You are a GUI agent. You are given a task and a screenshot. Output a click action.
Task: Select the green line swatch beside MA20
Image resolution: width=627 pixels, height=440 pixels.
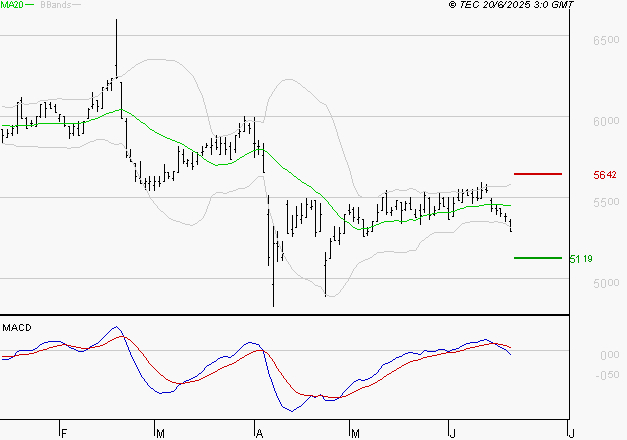pyautogui.click(x=30, y=6)
